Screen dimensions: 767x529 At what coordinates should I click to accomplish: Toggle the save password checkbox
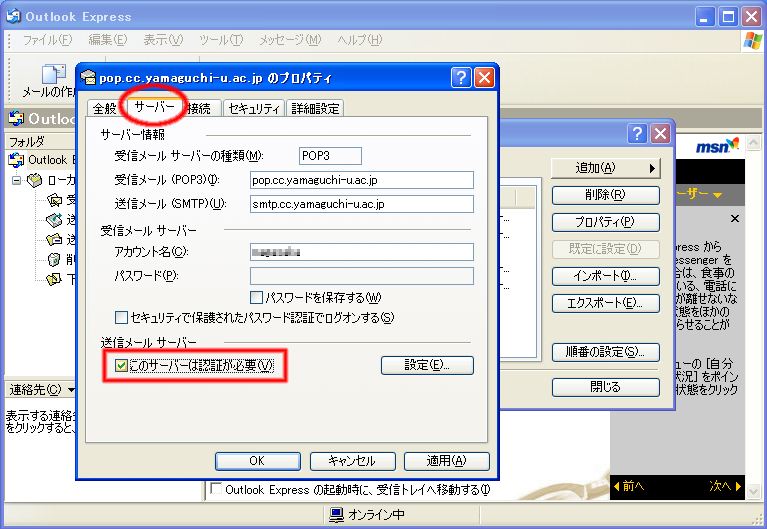256,298
